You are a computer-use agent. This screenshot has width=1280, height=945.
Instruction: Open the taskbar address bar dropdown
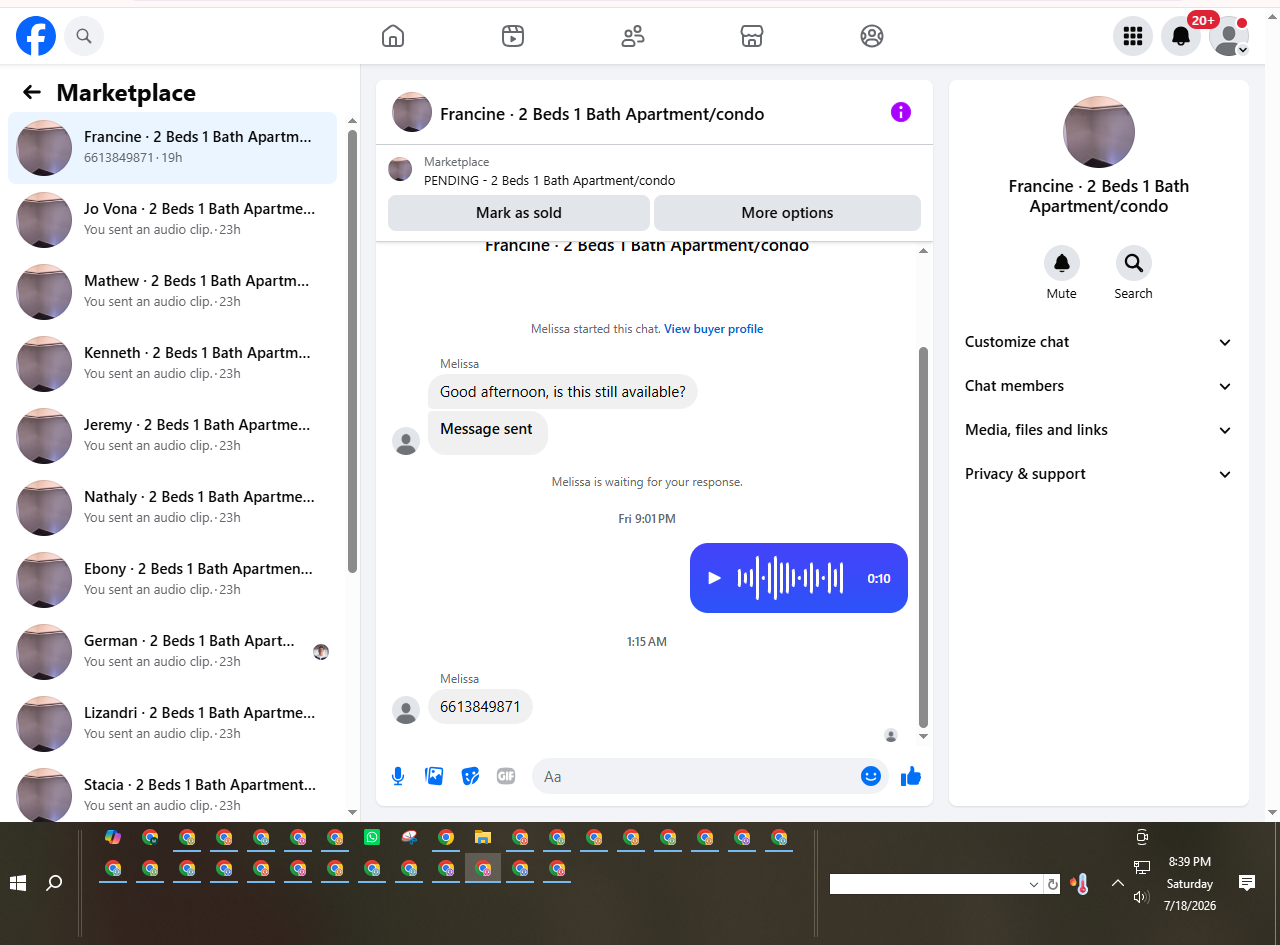(x=1034, y=884)
